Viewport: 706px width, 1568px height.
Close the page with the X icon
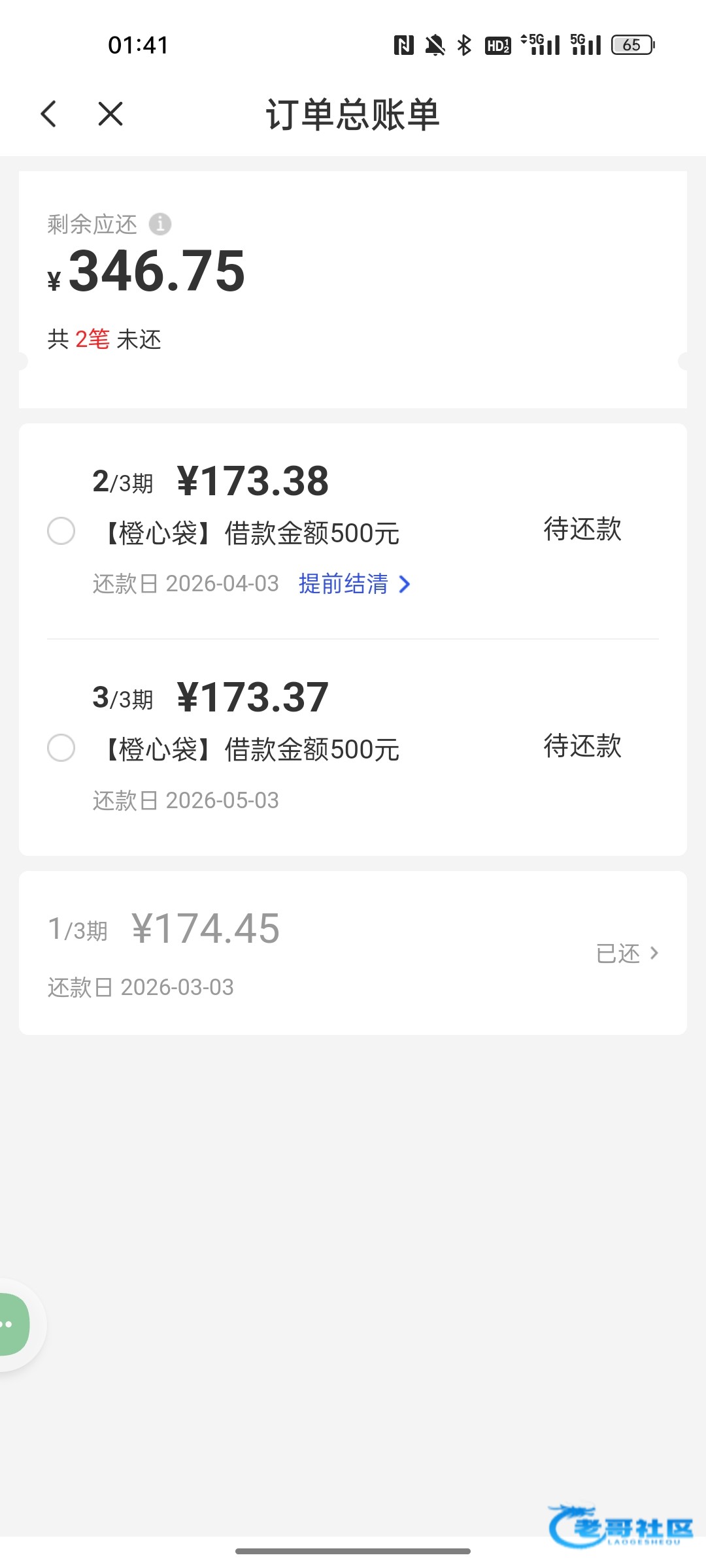pos(110,114)
